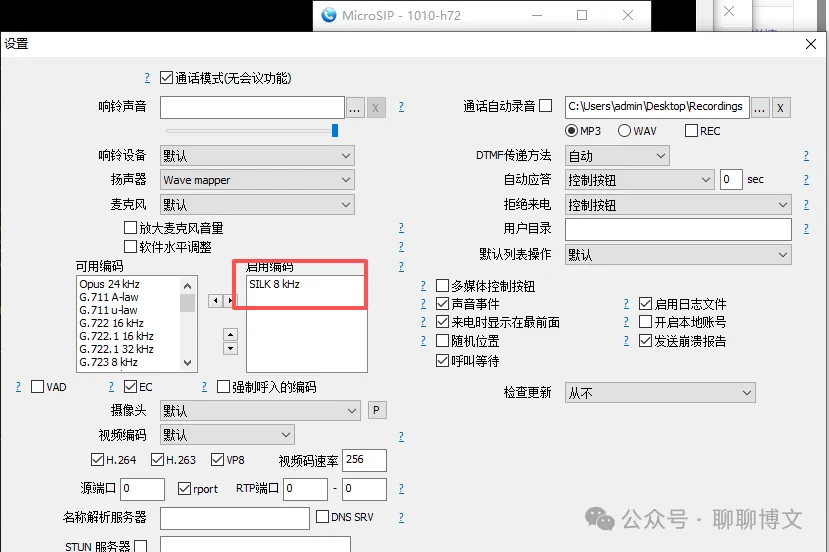Browse for ringtone file next to 响铃声音
This screenshot has width=829, height=552.
[x=355, y=108]
